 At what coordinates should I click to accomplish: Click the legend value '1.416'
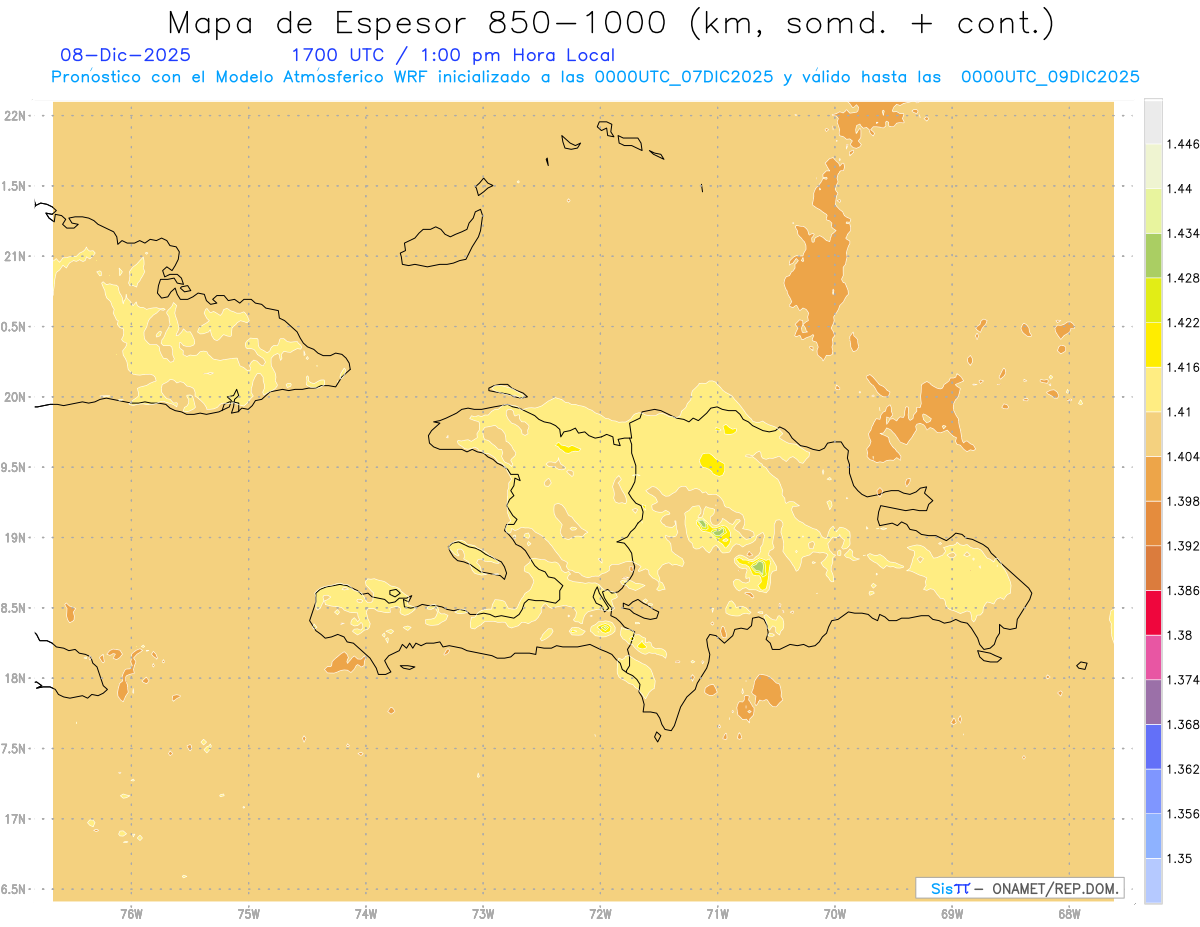pos(1182,367)
